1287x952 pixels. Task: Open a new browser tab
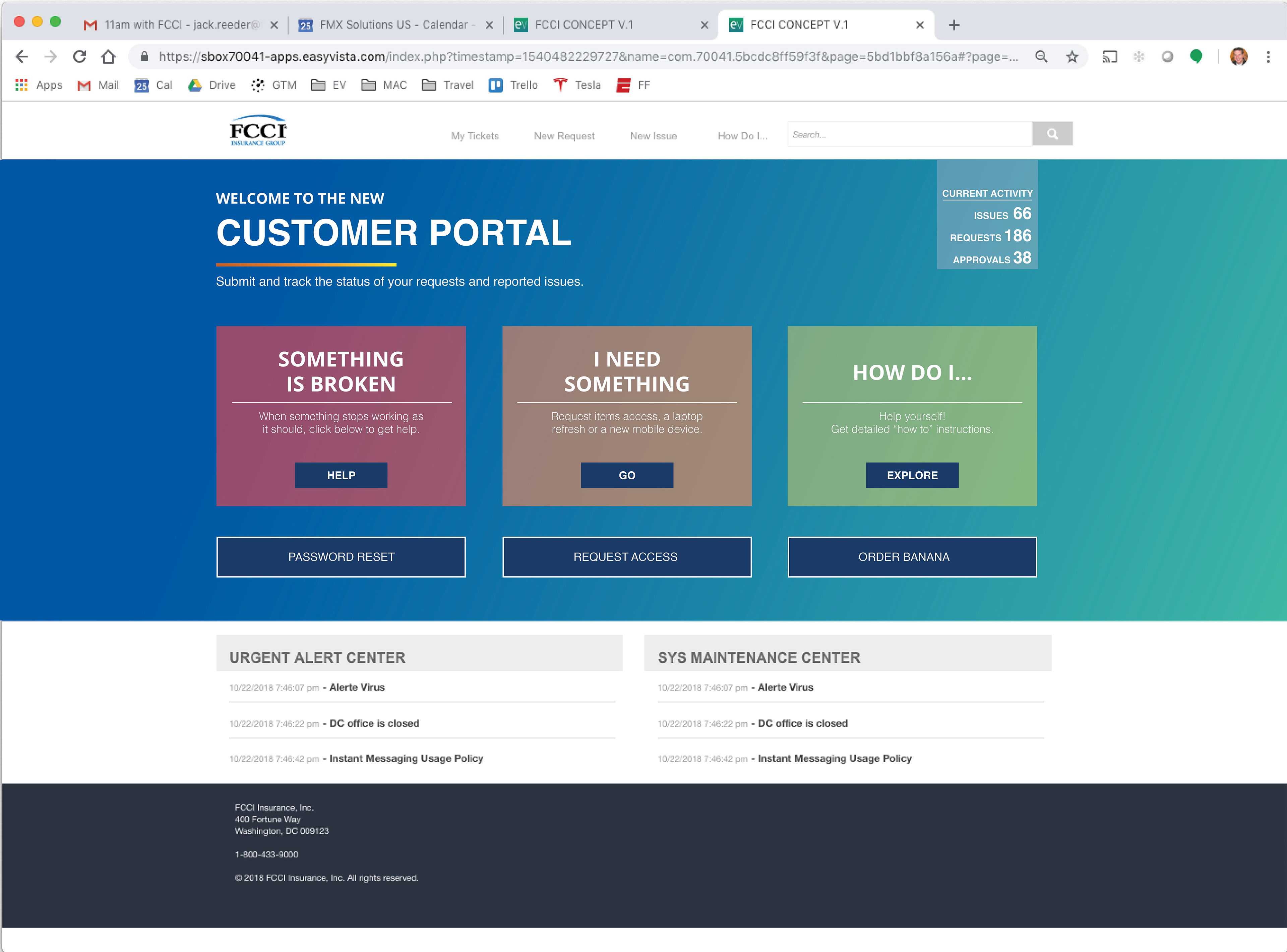click(x=954, y=25)
